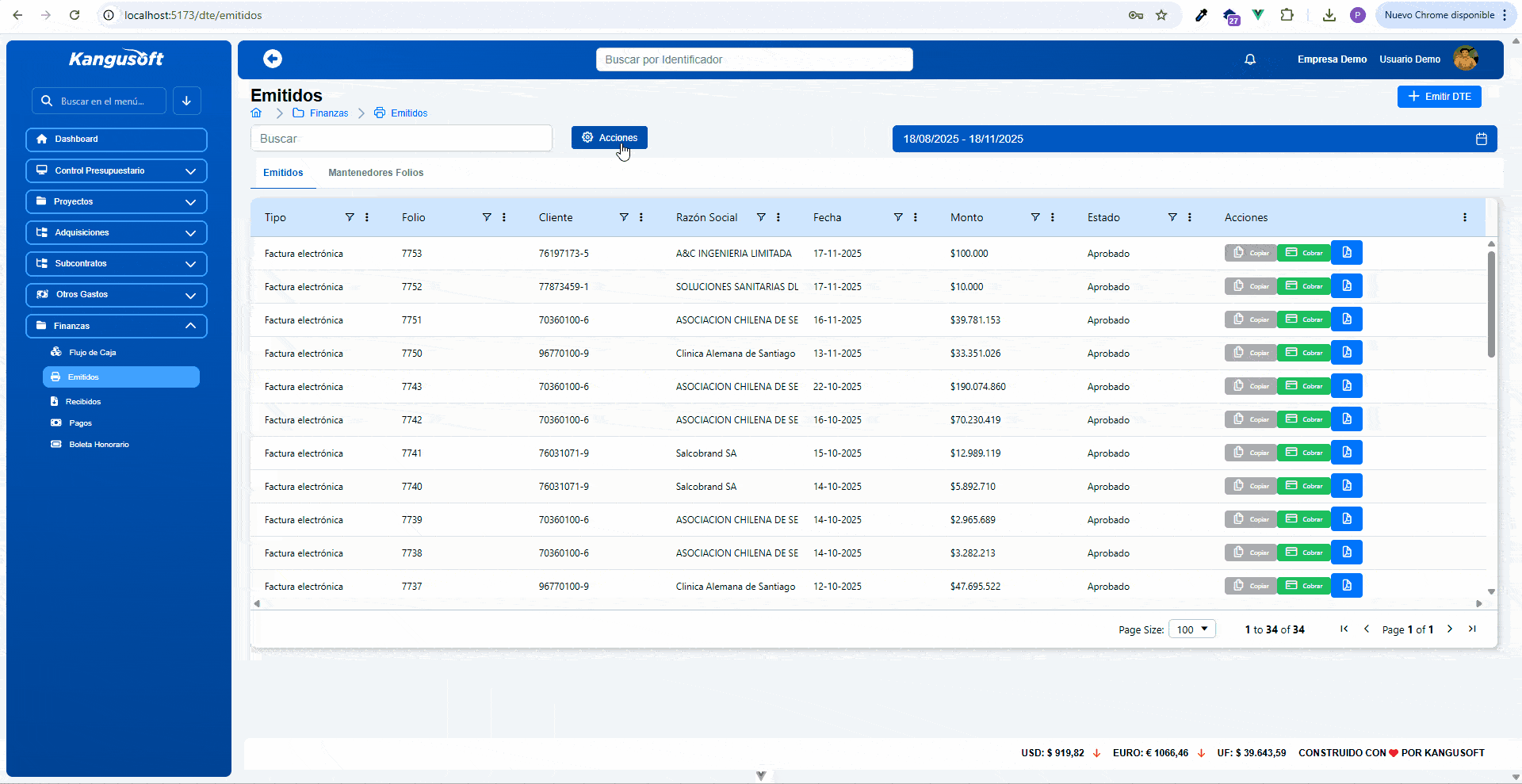Open the Page Size dropdown
1522x784 pixels.
tap(1192, 629)
